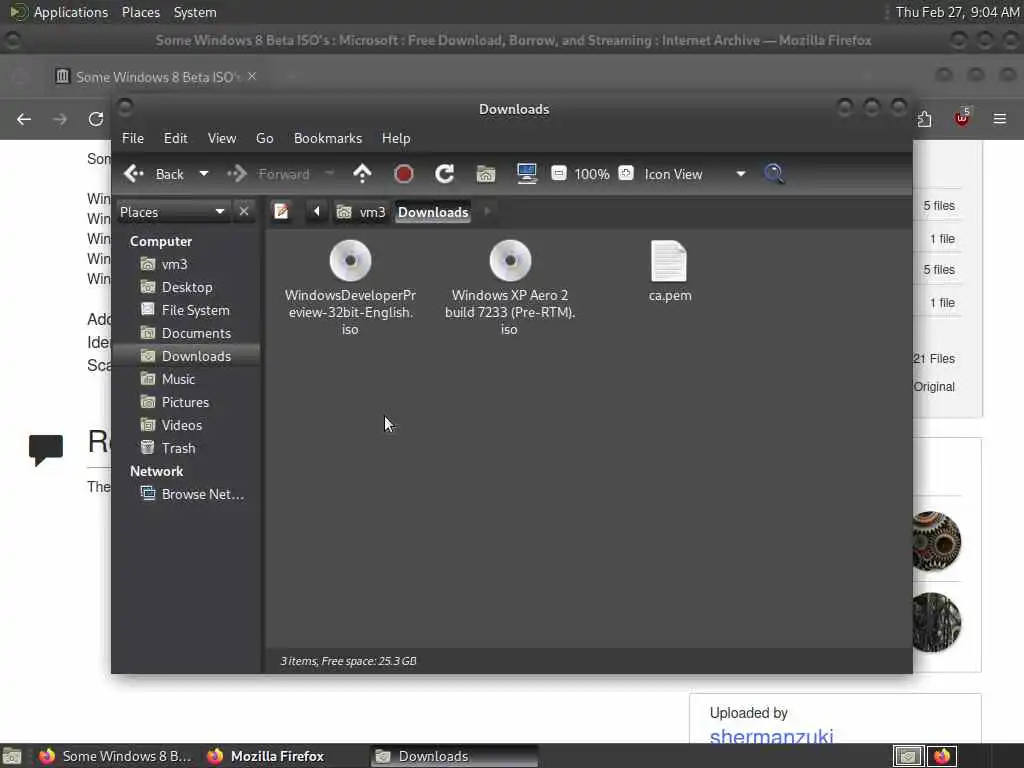Go back in the Firefox window

click(24, 120)
